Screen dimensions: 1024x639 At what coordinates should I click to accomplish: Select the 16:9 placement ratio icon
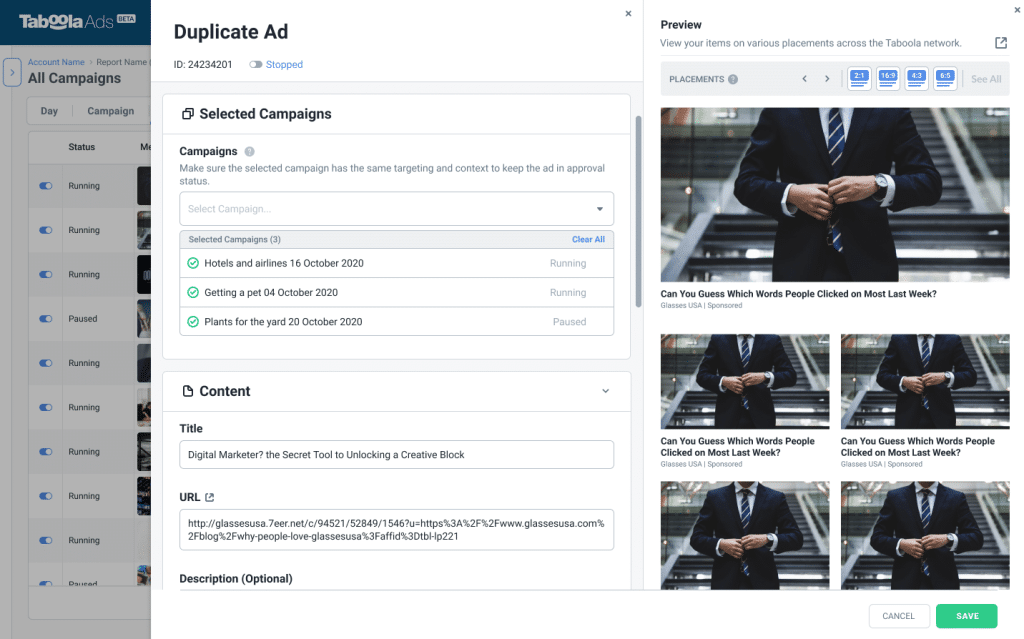(887, 77)
